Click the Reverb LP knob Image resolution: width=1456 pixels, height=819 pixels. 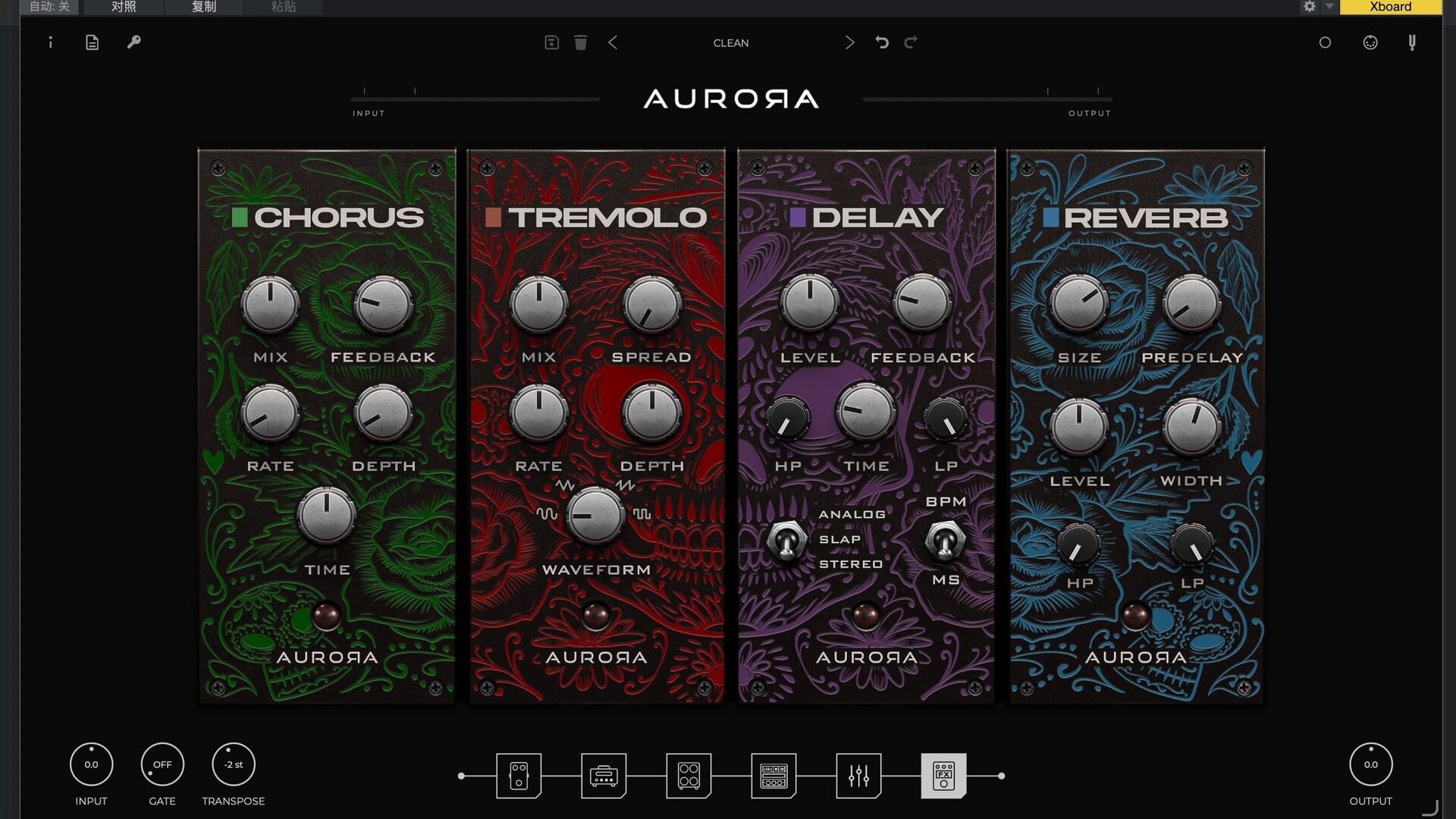tap(1191, 544)
